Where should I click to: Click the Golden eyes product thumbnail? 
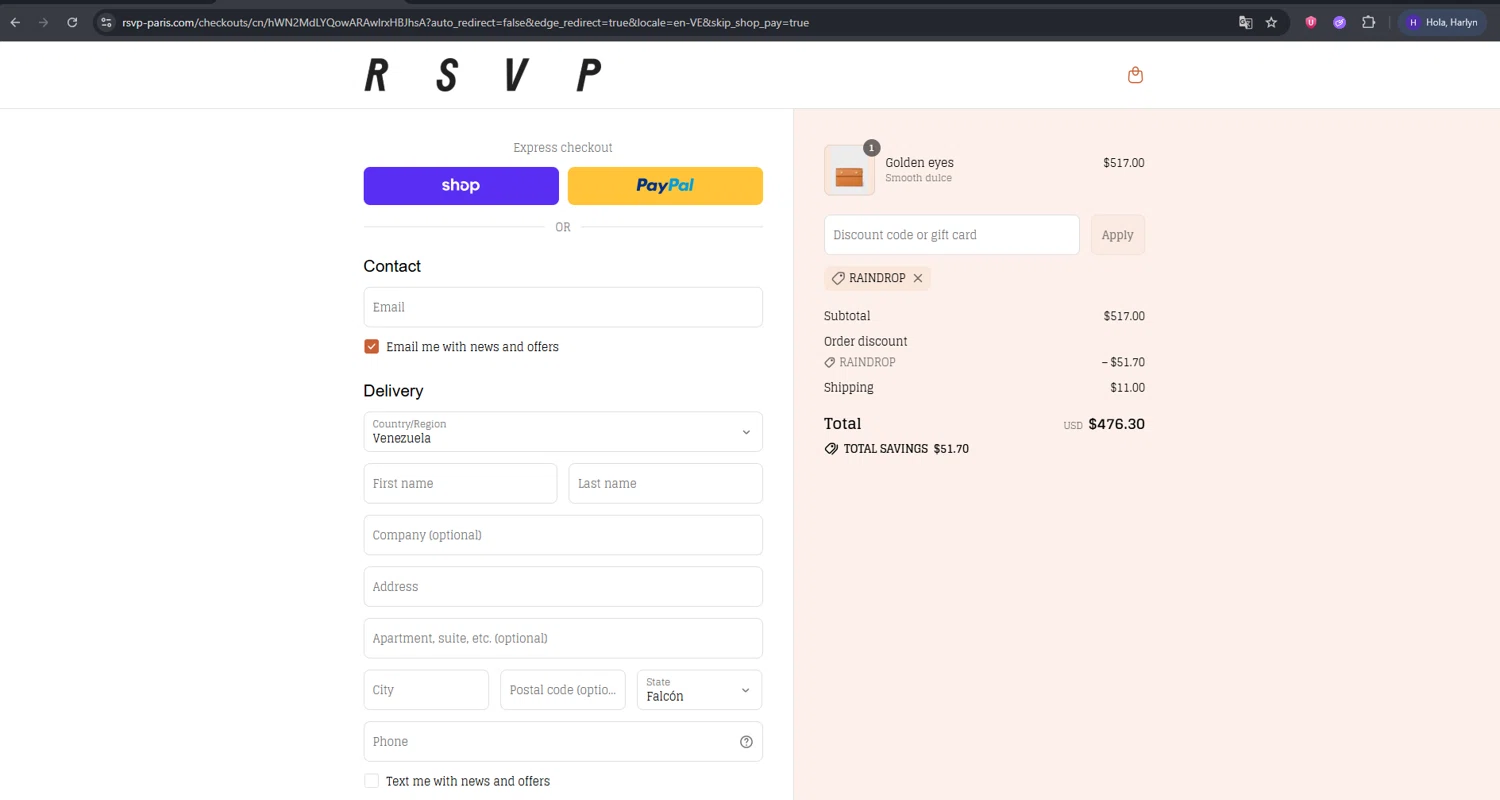849,170
